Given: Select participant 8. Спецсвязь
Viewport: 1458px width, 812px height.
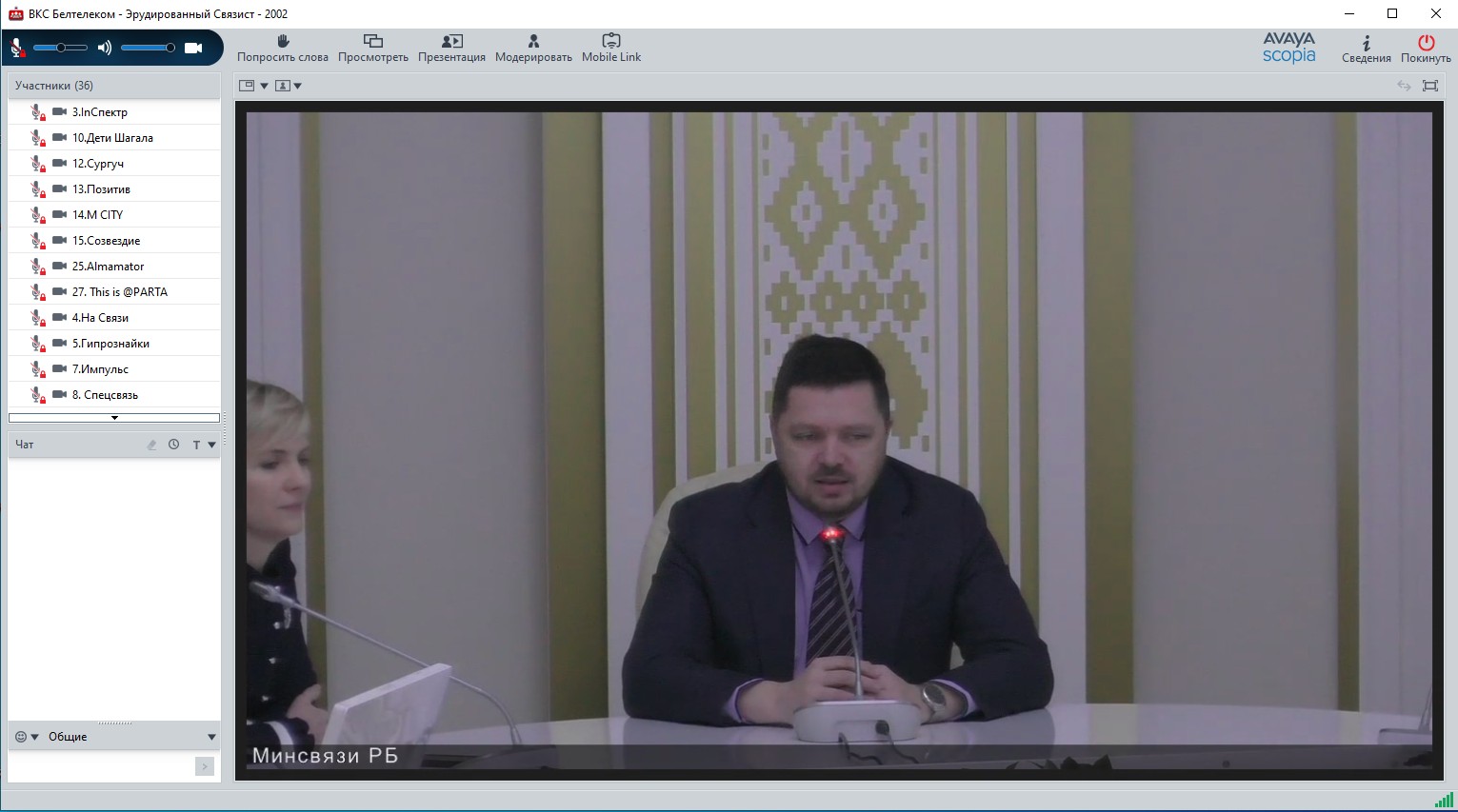Looking at the screenshot, I should [x=114, y=395].
